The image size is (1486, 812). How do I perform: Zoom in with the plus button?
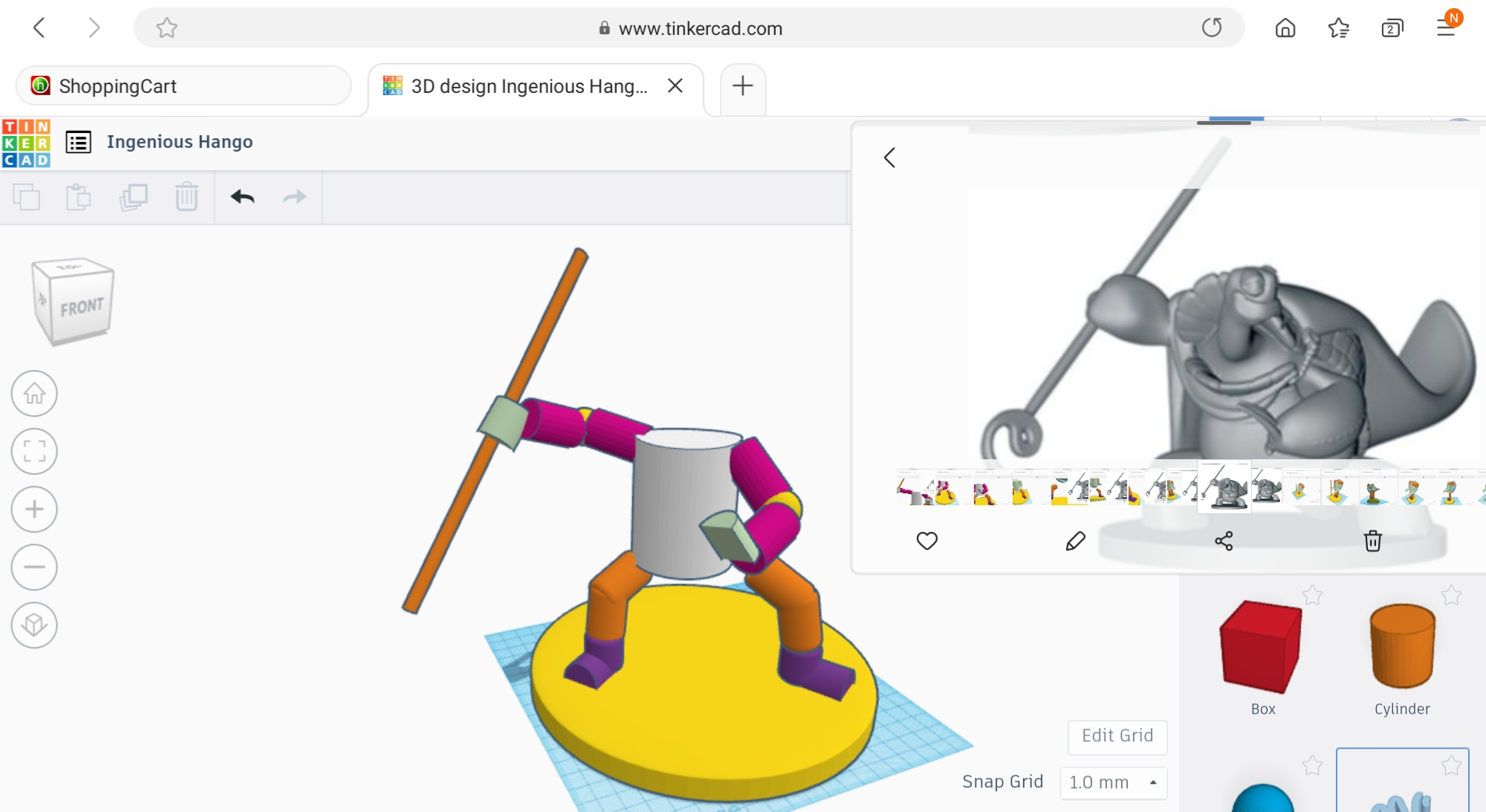[34, 509]
